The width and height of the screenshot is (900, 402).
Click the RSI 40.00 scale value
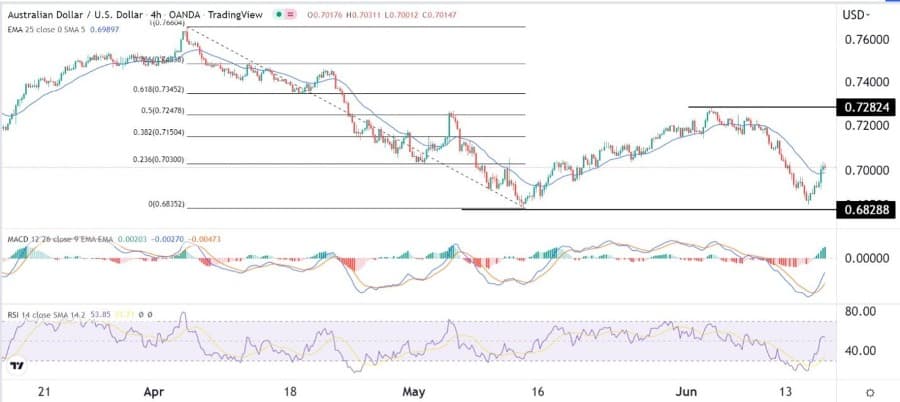click(x=858, y=350)
